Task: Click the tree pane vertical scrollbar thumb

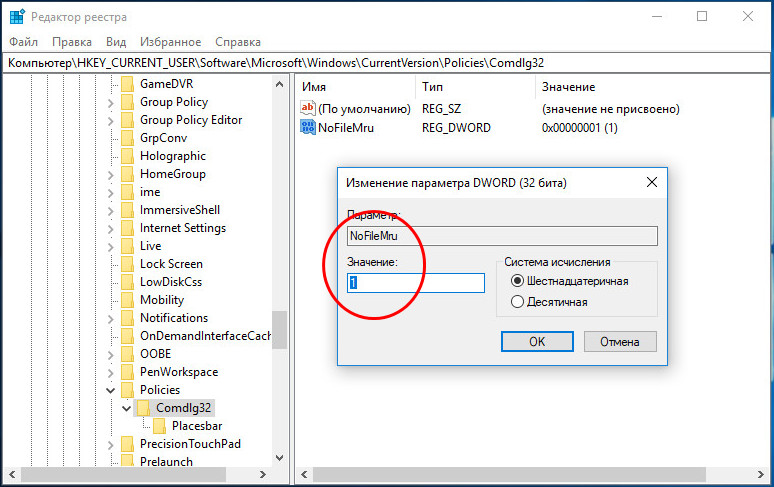Action: pyautogui.click(x=279, y=330)
